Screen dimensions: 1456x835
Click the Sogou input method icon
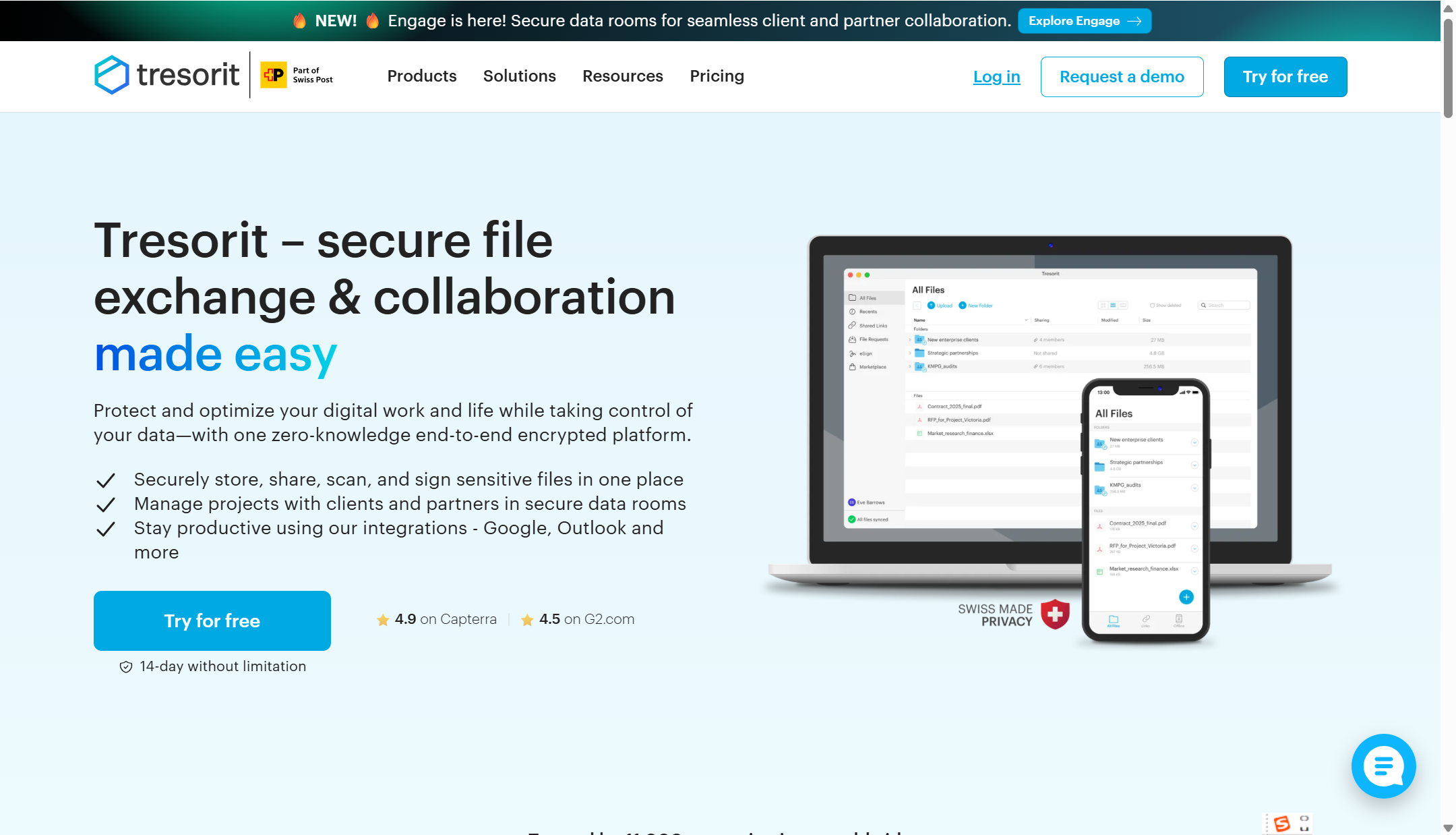1281,824
